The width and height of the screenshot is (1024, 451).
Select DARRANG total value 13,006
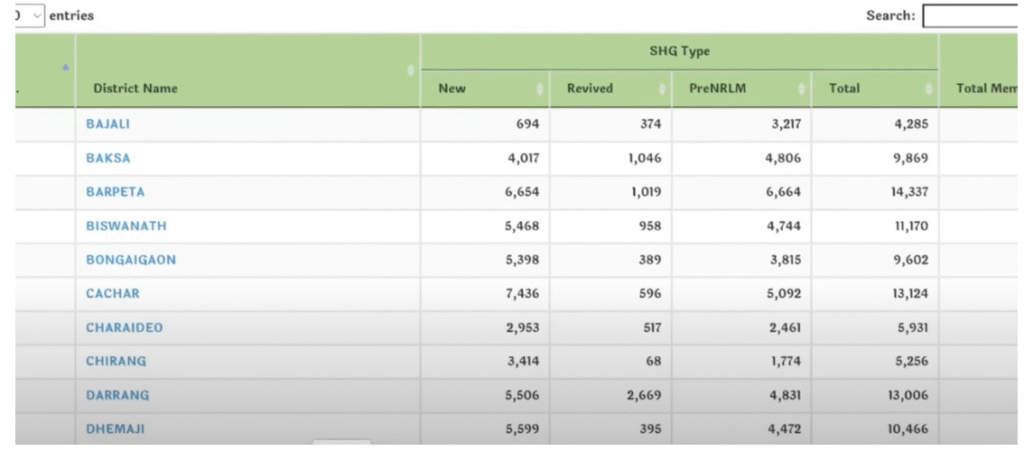908,395
